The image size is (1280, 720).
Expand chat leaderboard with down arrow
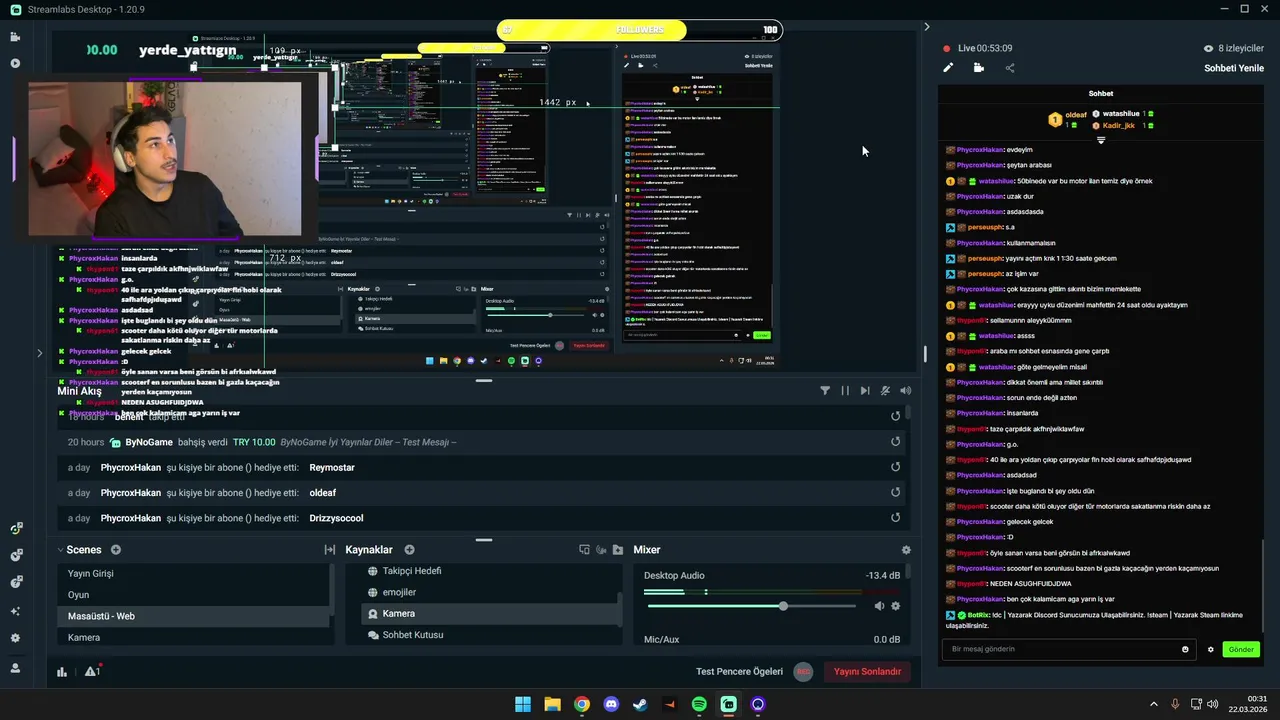1101,140
